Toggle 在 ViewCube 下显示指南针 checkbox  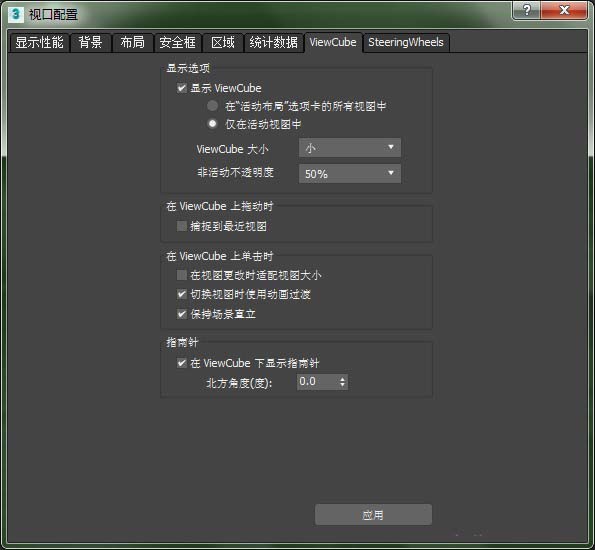click(182, 363)
